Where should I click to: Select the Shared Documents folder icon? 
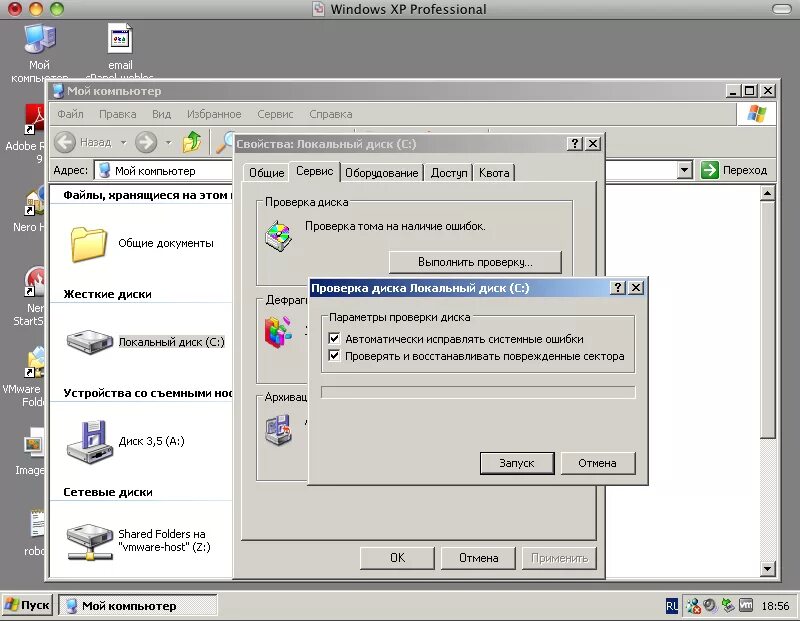click(89, 244)
